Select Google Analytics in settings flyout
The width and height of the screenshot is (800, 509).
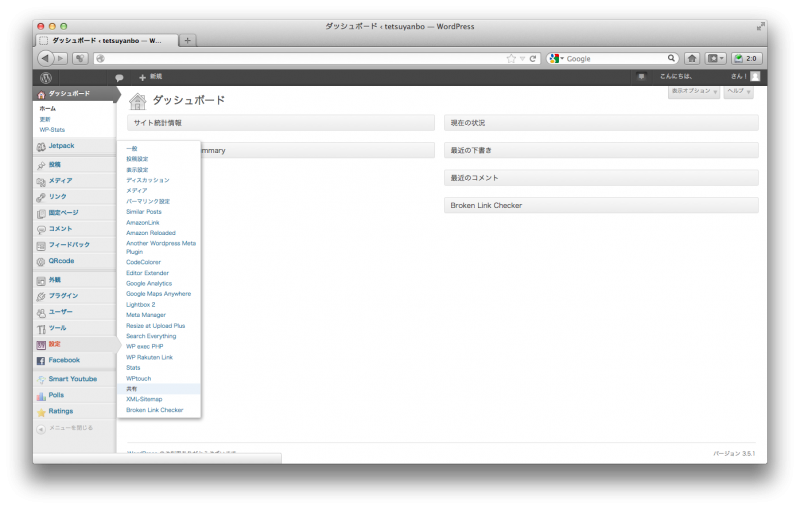(149, 284)
